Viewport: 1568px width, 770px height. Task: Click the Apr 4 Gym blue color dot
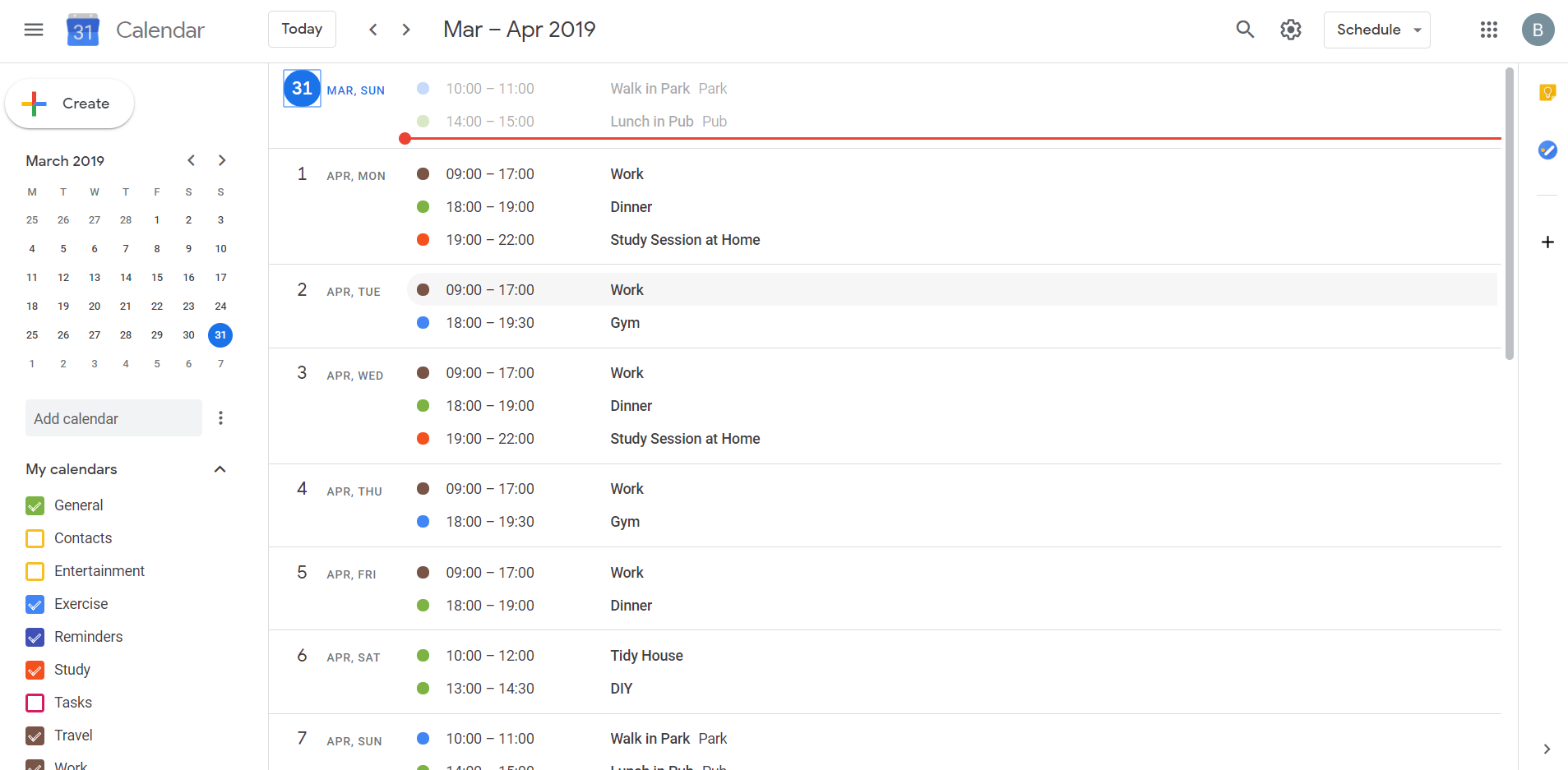point(423,522)
